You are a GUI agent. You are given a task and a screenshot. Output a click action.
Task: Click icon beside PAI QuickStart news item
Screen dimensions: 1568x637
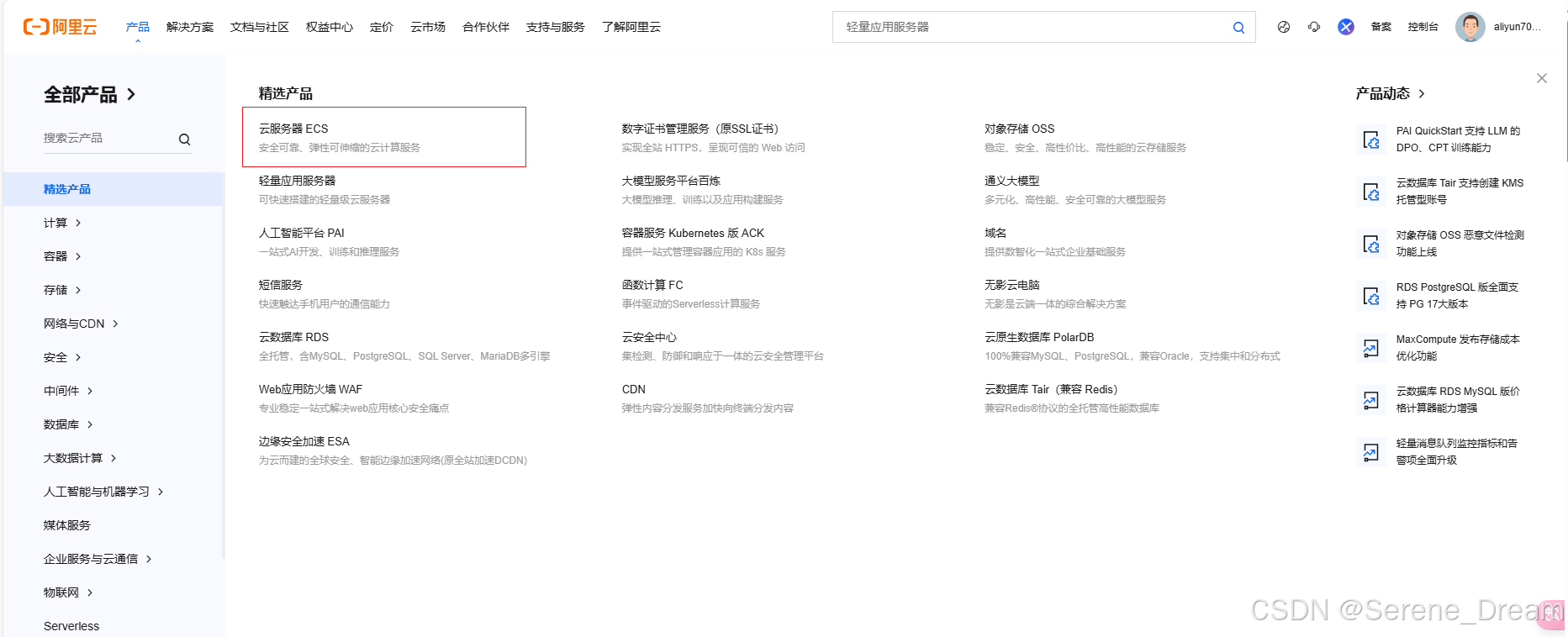[x=1370, y=140]
